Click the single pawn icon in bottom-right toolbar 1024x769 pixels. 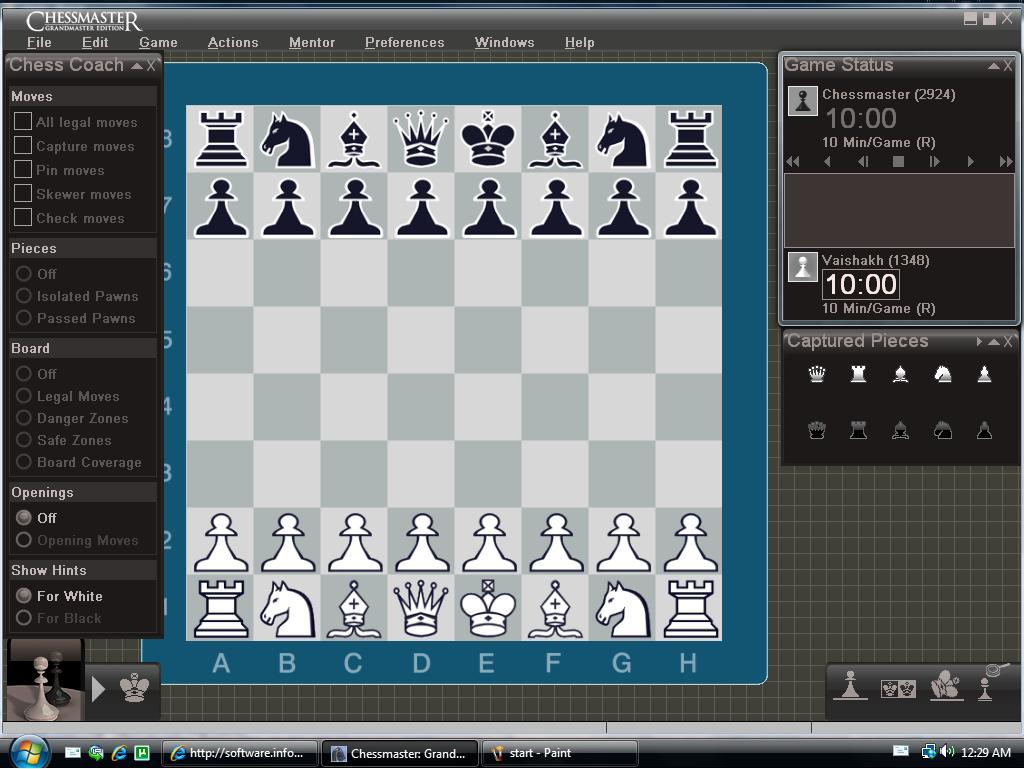[850, 686]
